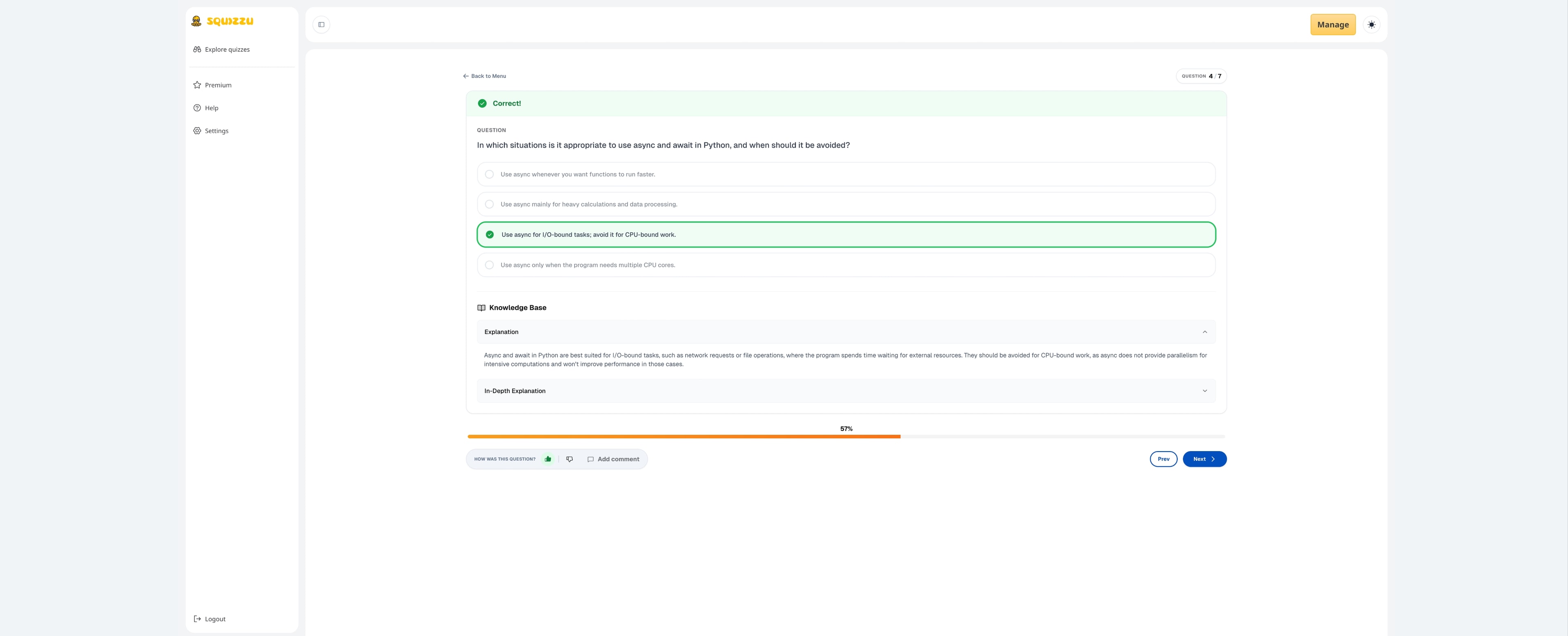Click the In-Depth Explanation chevron arrow
Image resolution: width=1568 pixels, height=636 pixels.
(1205, 391)
